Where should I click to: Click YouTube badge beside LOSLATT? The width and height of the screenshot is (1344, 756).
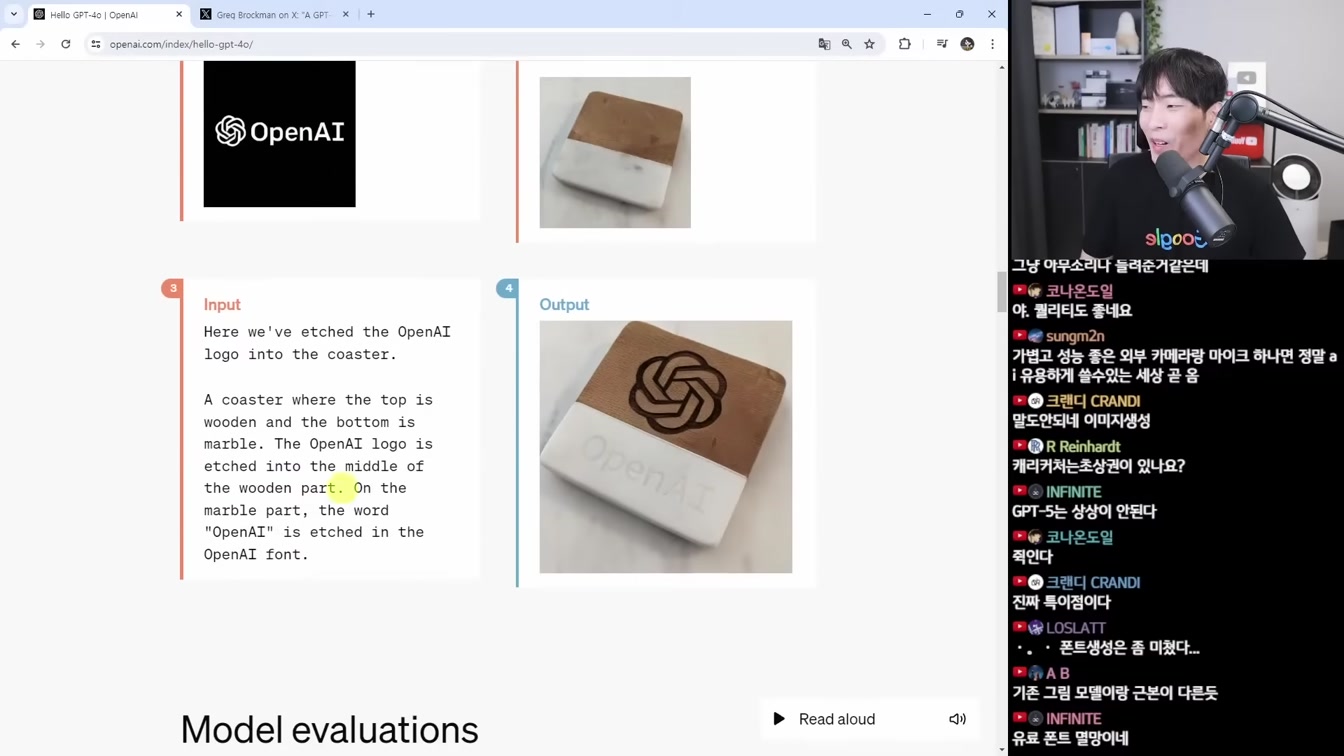[1020, 628]
